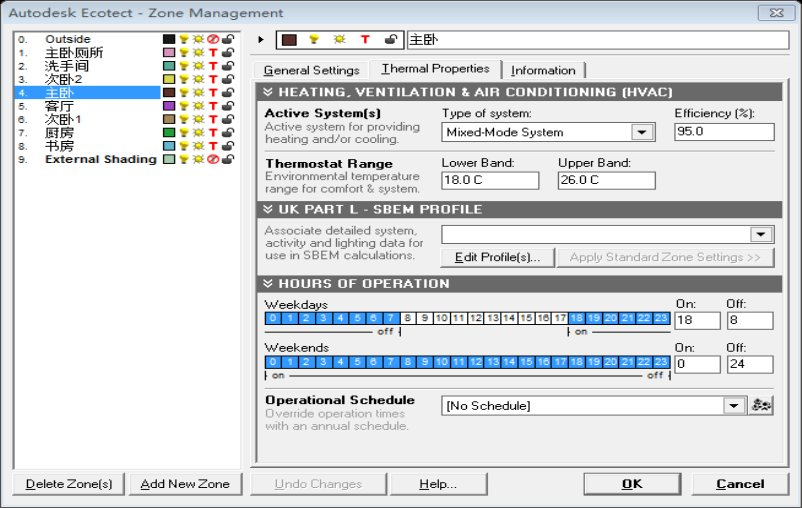The image size is (802, 508).
Task: Toggle the sun icon for 次卧2 zone
Action: [198, 79]
